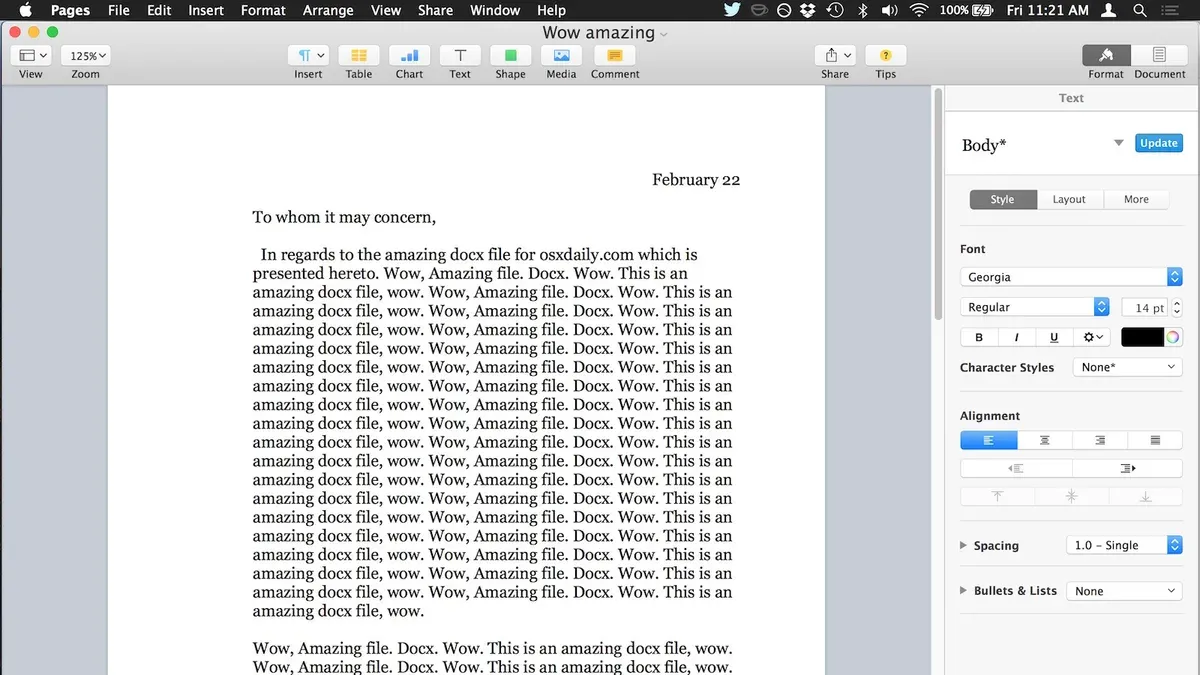Click the To whom it may concern line
Screen dimensions: 1200x675
click(x=344, y=217)
